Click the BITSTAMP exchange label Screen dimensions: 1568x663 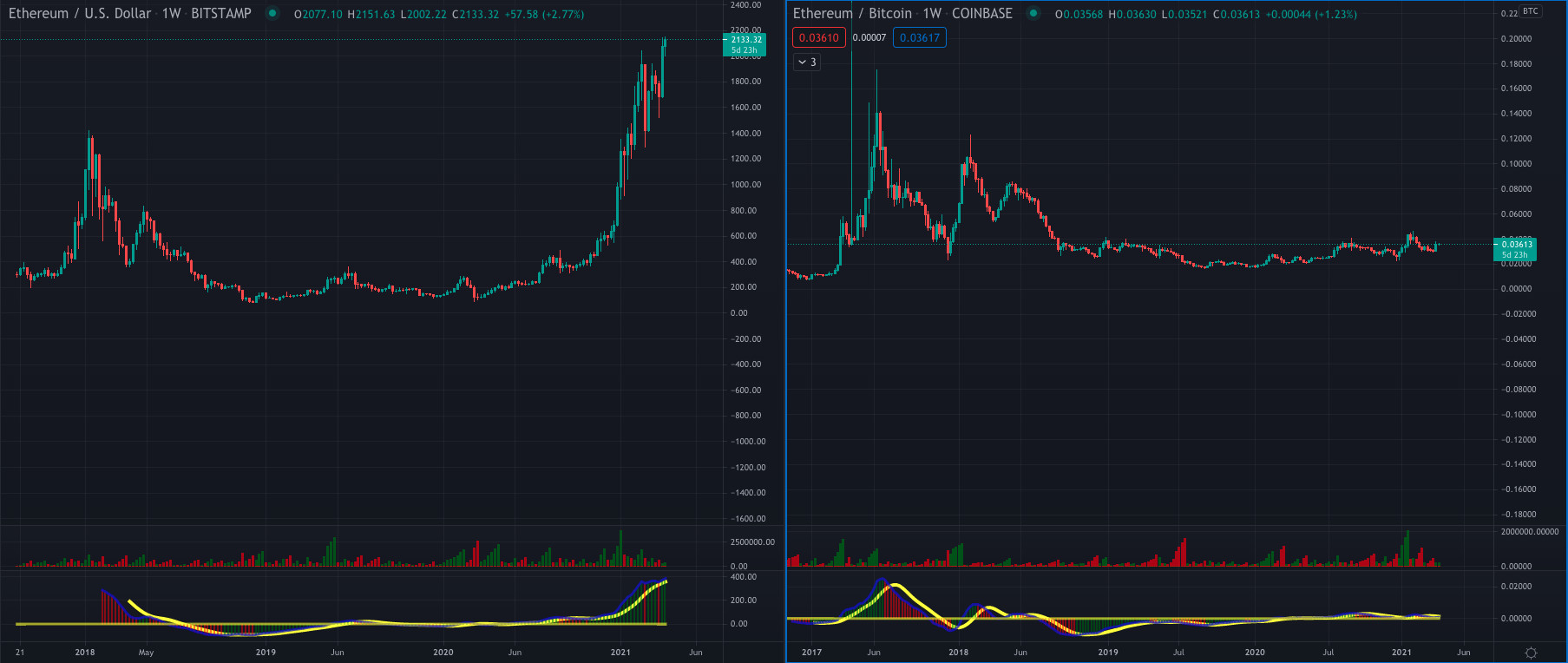221,14
